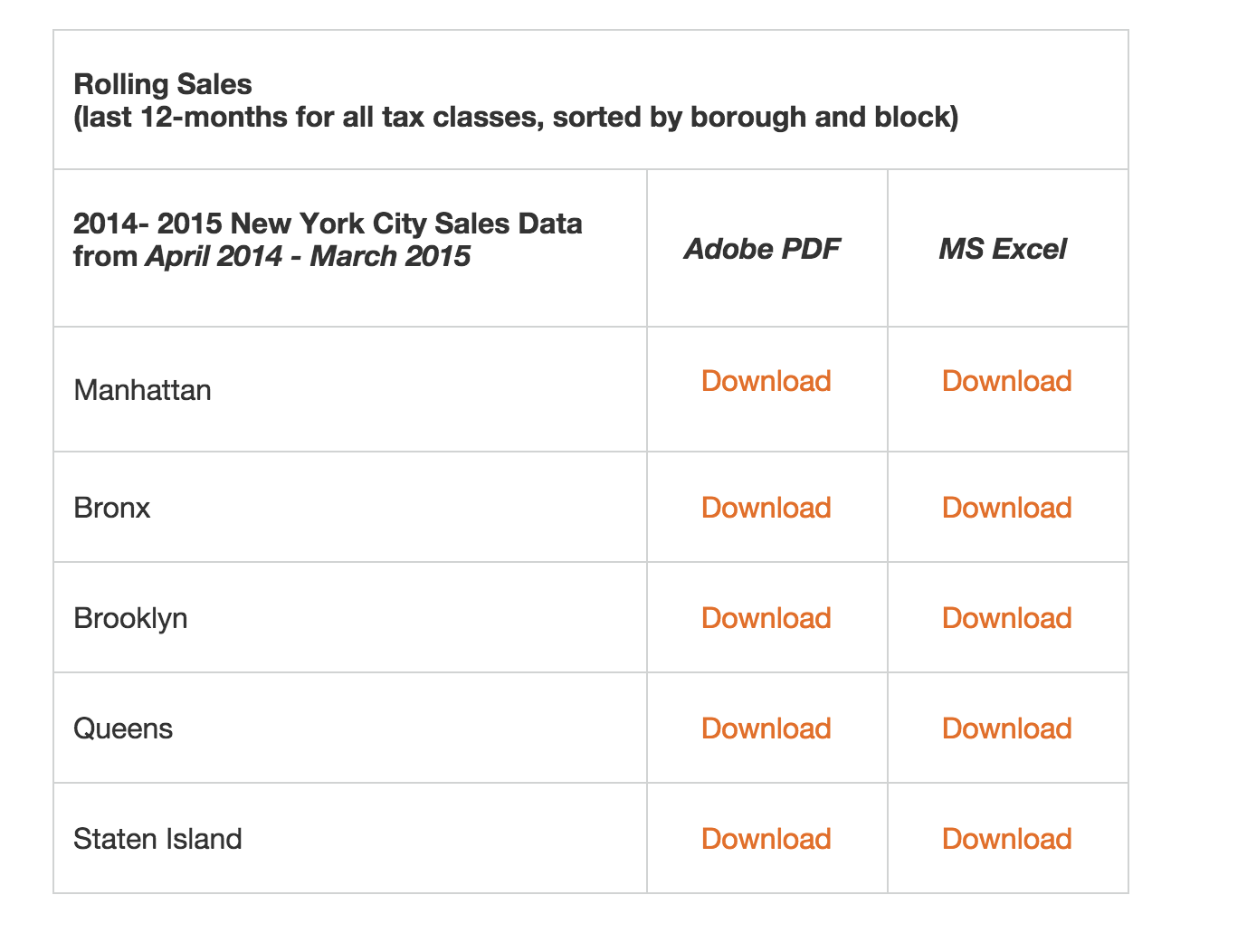1247x952 pixels.
Task: Click the MS Excel column header
Action: (1003, 249)
